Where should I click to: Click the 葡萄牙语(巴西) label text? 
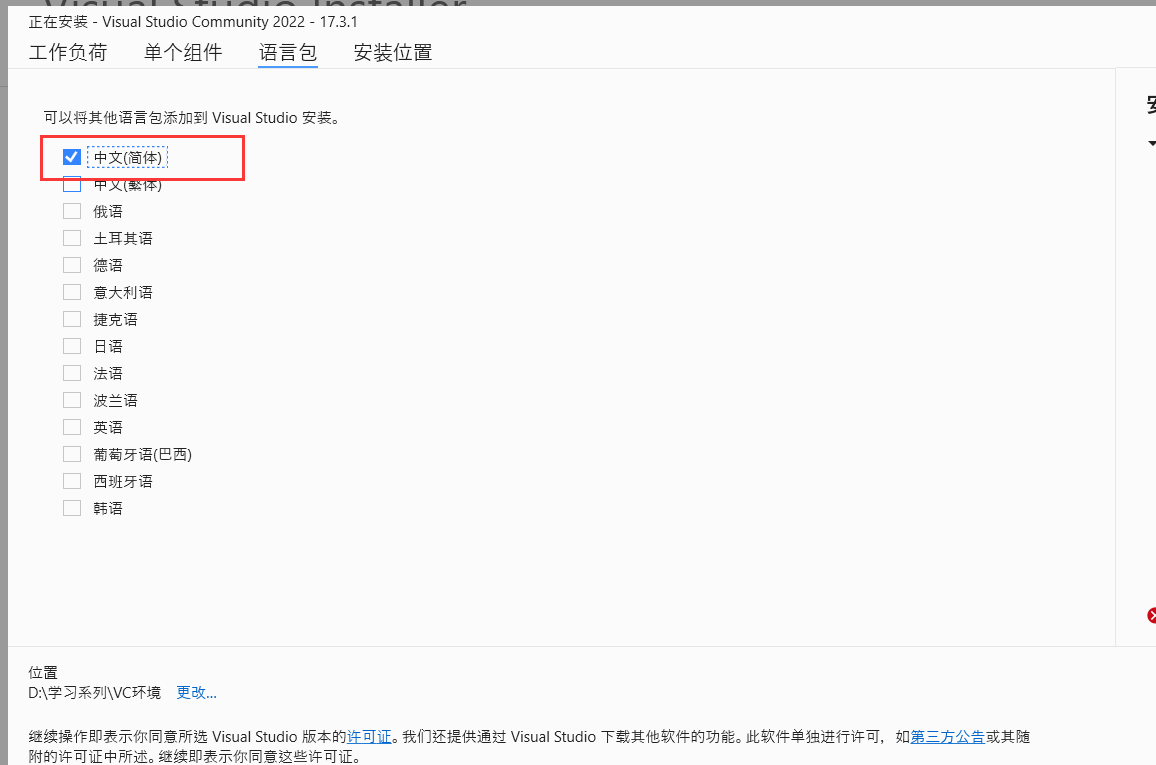pyautogui.click(x=142, y=455)
